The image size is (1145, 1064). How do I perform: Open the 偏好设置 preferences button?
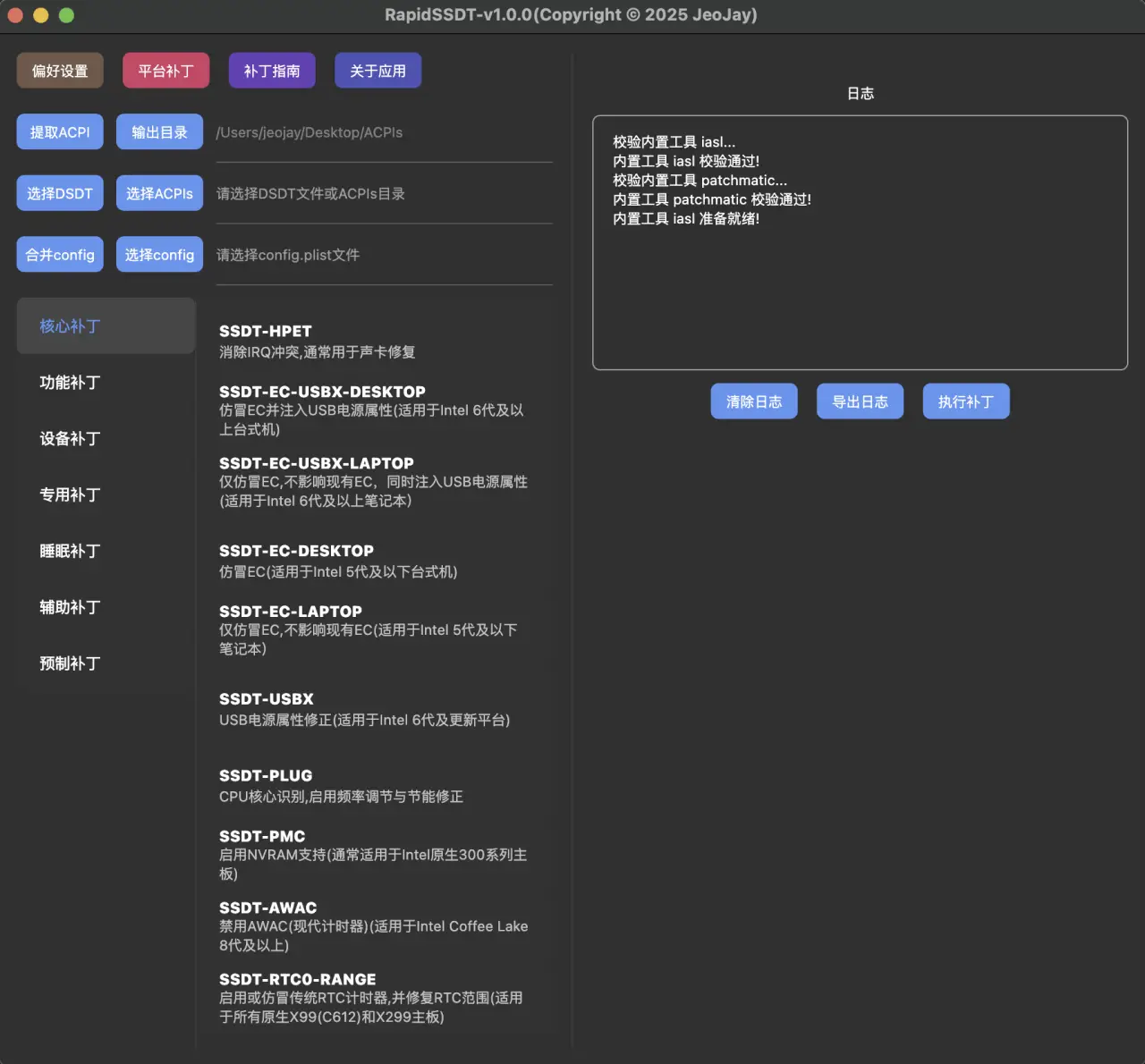[60, 71]
